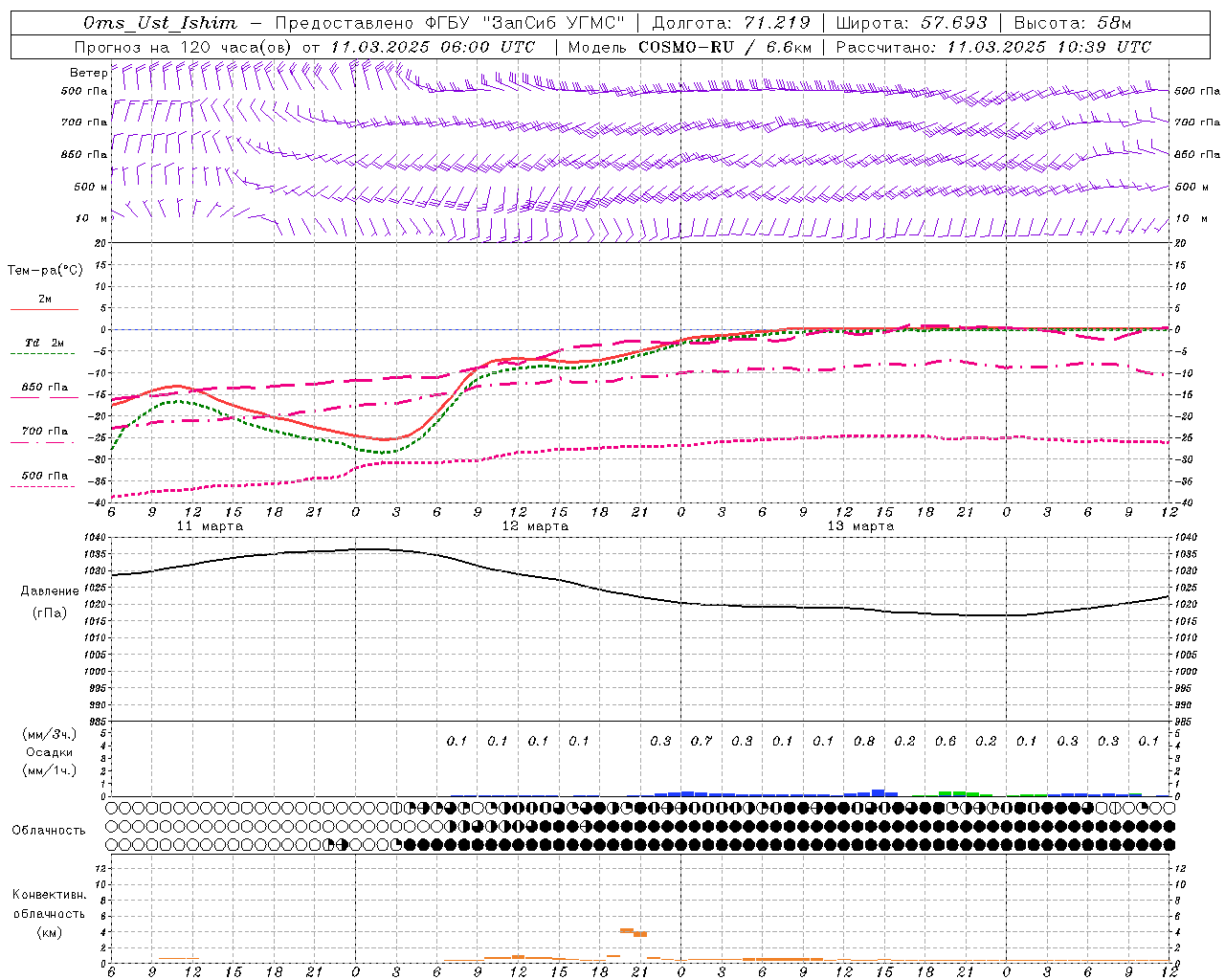Click the 850 гПа entry in temperature legend

coord(45,388)
